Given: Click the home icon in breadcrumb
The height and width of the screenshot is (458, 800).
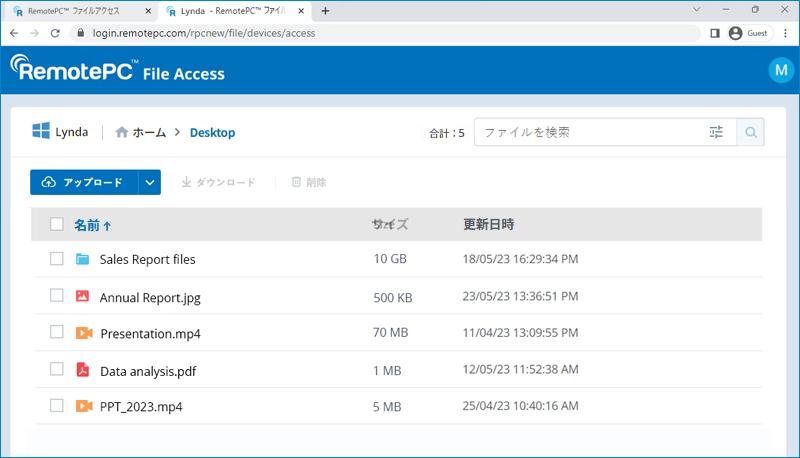Looking at the screenshot, I should (121, 132).
